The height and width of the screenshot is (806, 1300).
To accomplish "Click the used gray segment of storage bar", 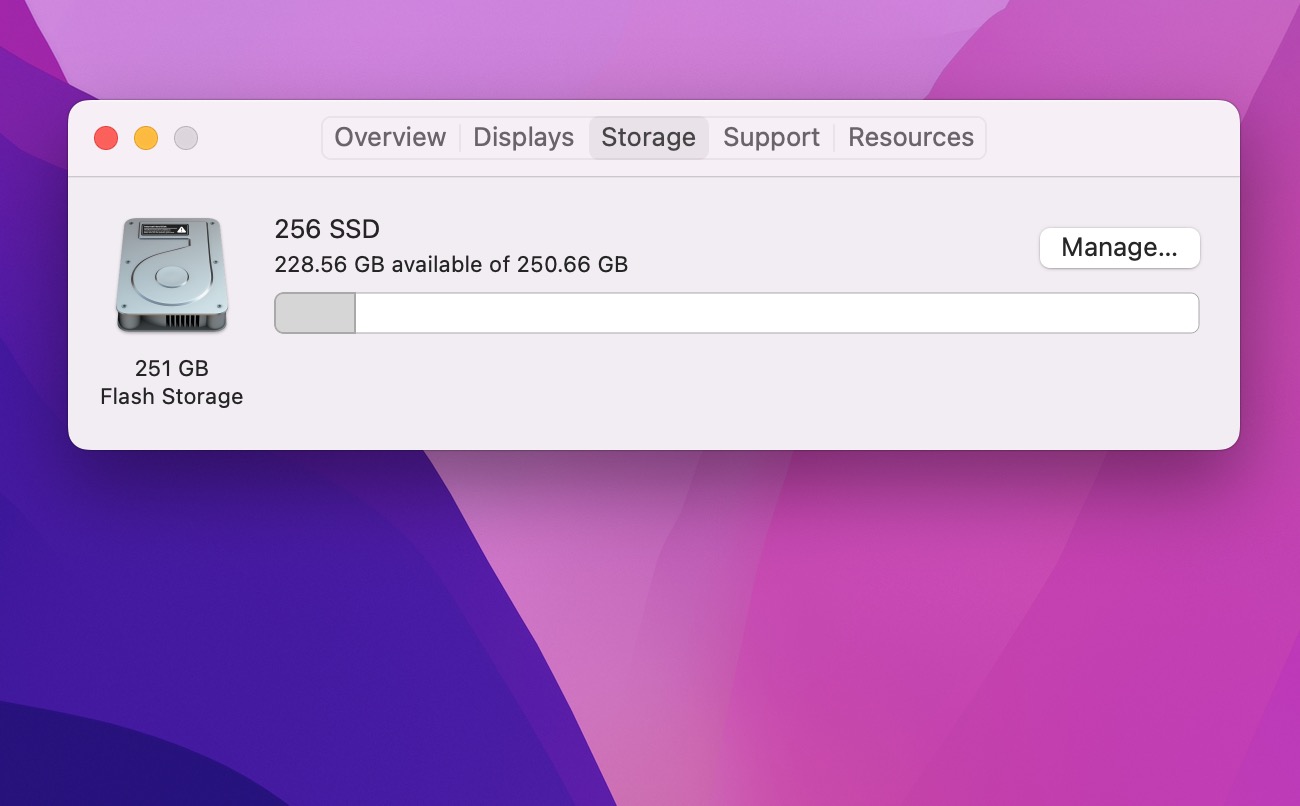I will [315, 313].
